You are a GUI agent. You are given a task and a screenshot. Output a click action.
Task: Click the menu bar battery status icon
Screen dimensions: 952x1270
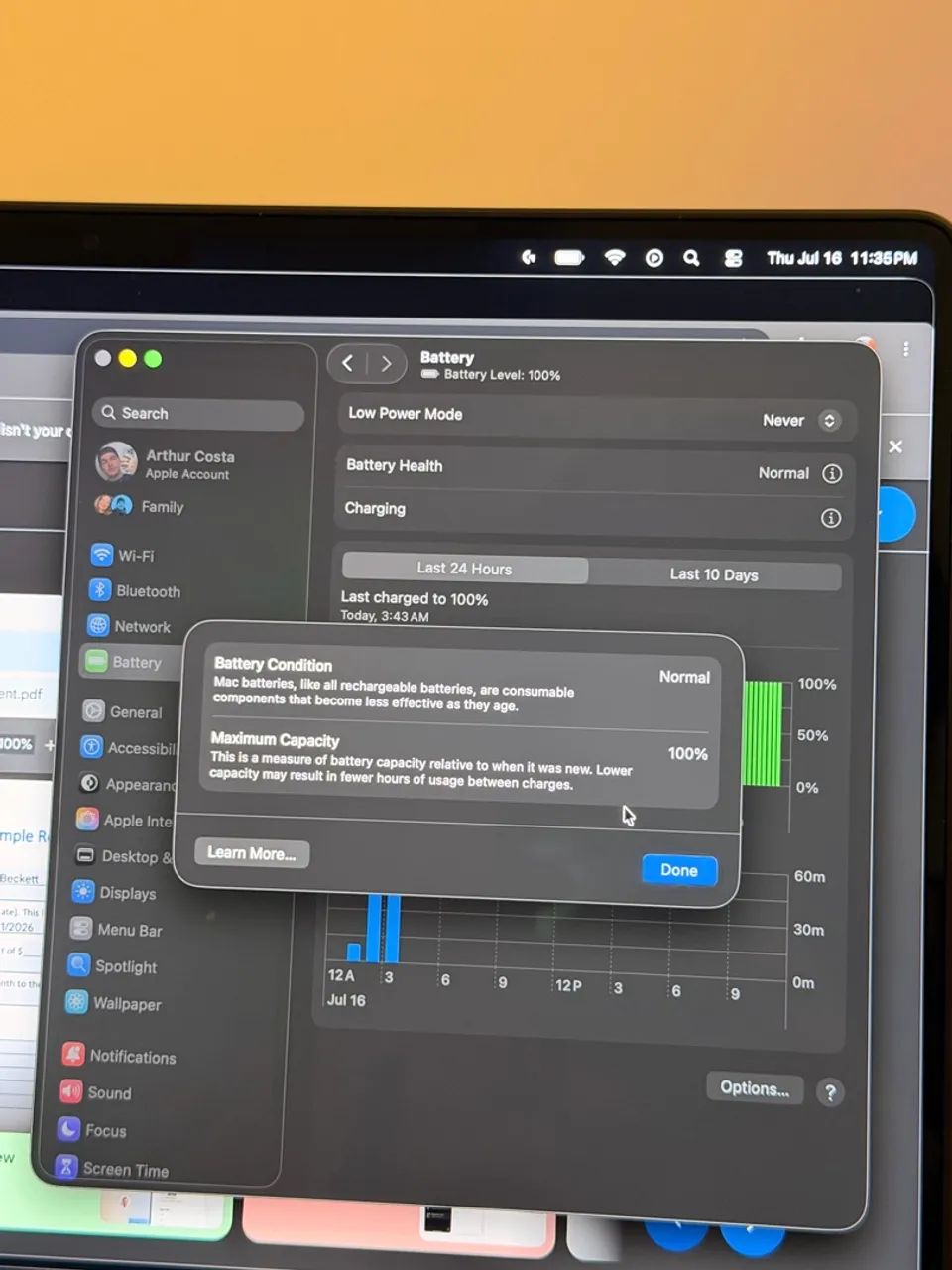(x=569, y=257)
